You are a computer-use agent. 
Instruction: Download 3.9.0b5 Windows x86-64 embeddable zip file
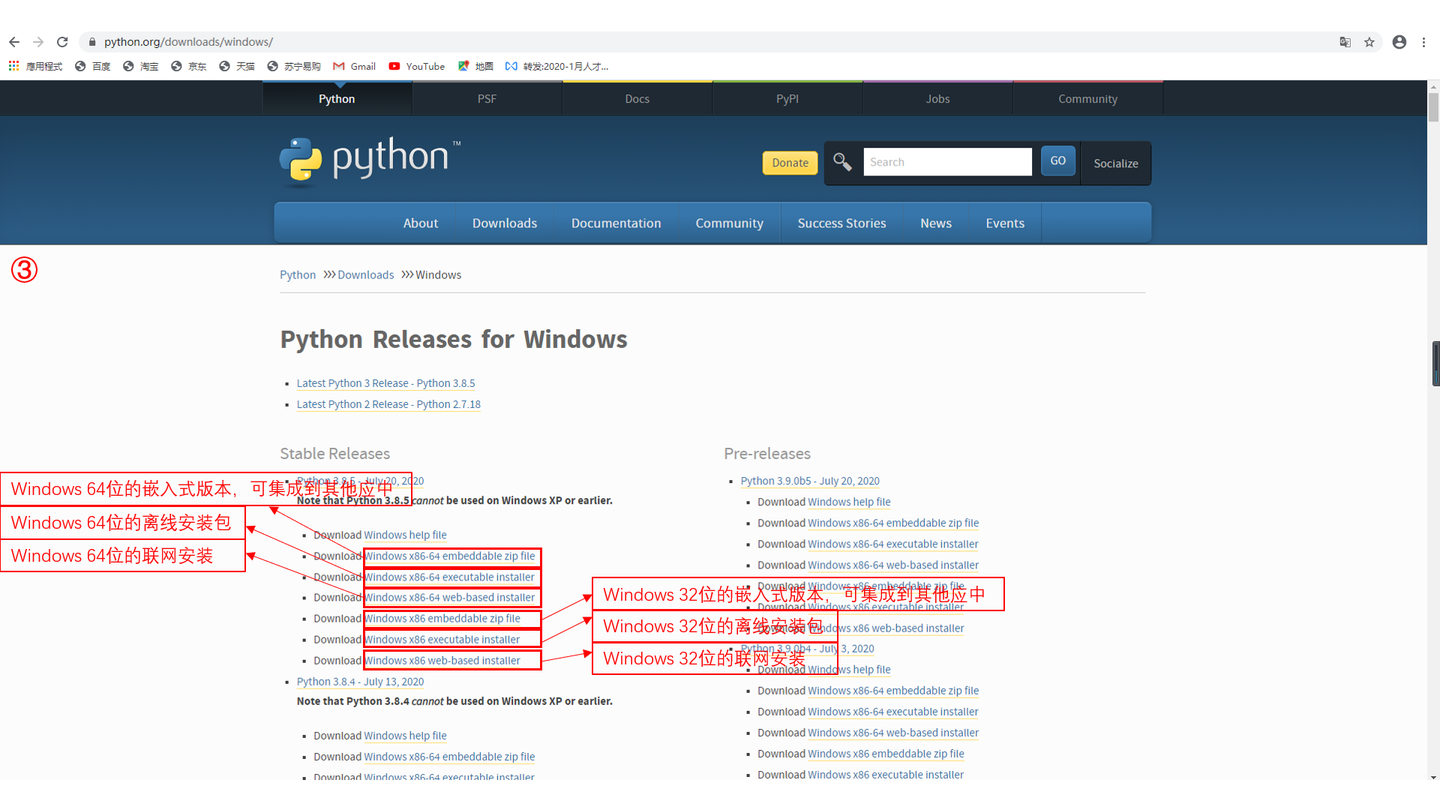(x=893, y=523)
